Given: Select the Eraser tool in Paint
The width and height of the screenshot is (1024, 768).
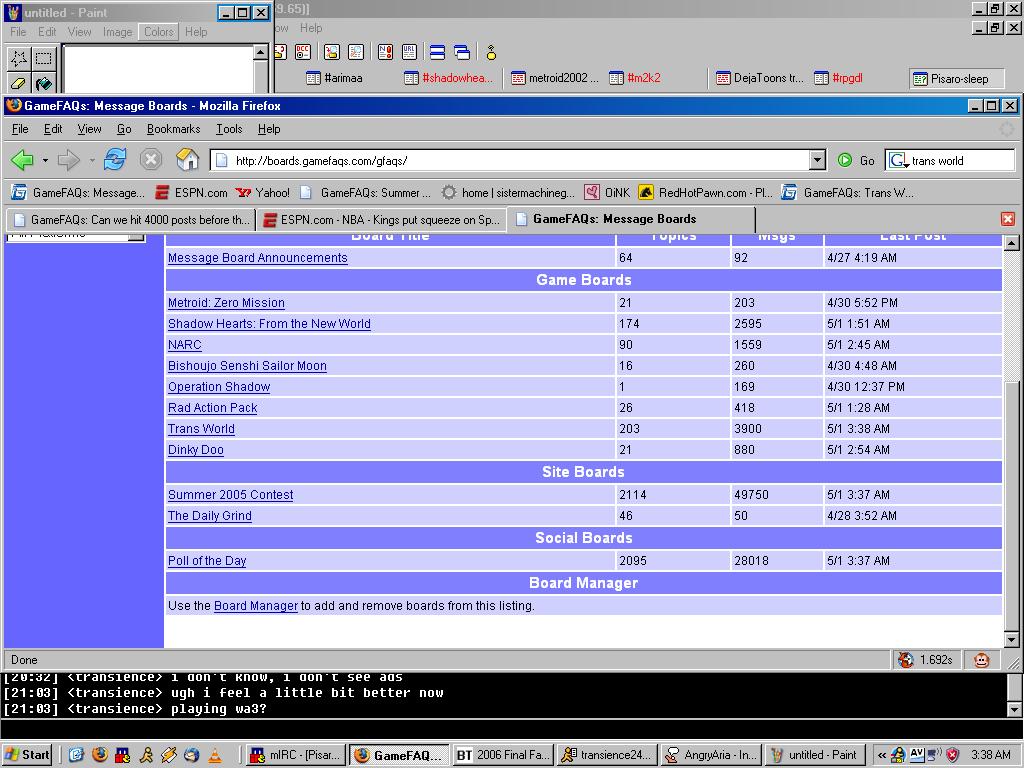Looking at the screenshot, I should [18, 84].
